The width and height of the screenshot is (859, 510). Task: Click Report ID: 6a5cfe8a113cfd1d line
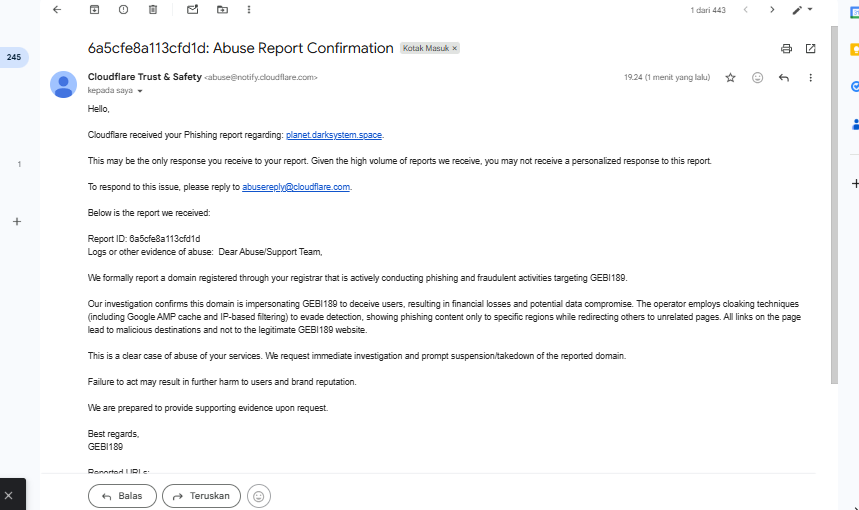click(x=144, y=239)
